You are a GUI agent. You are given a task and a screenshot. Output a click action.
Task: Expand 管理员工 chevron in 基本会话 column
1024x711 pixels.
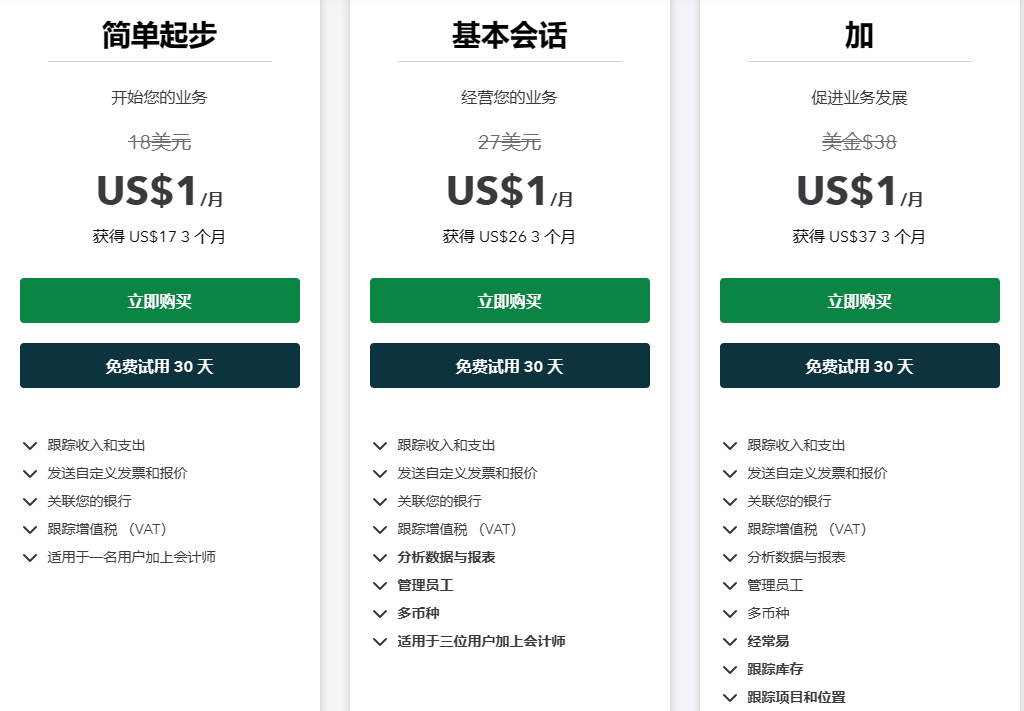[x=380, y=586]
